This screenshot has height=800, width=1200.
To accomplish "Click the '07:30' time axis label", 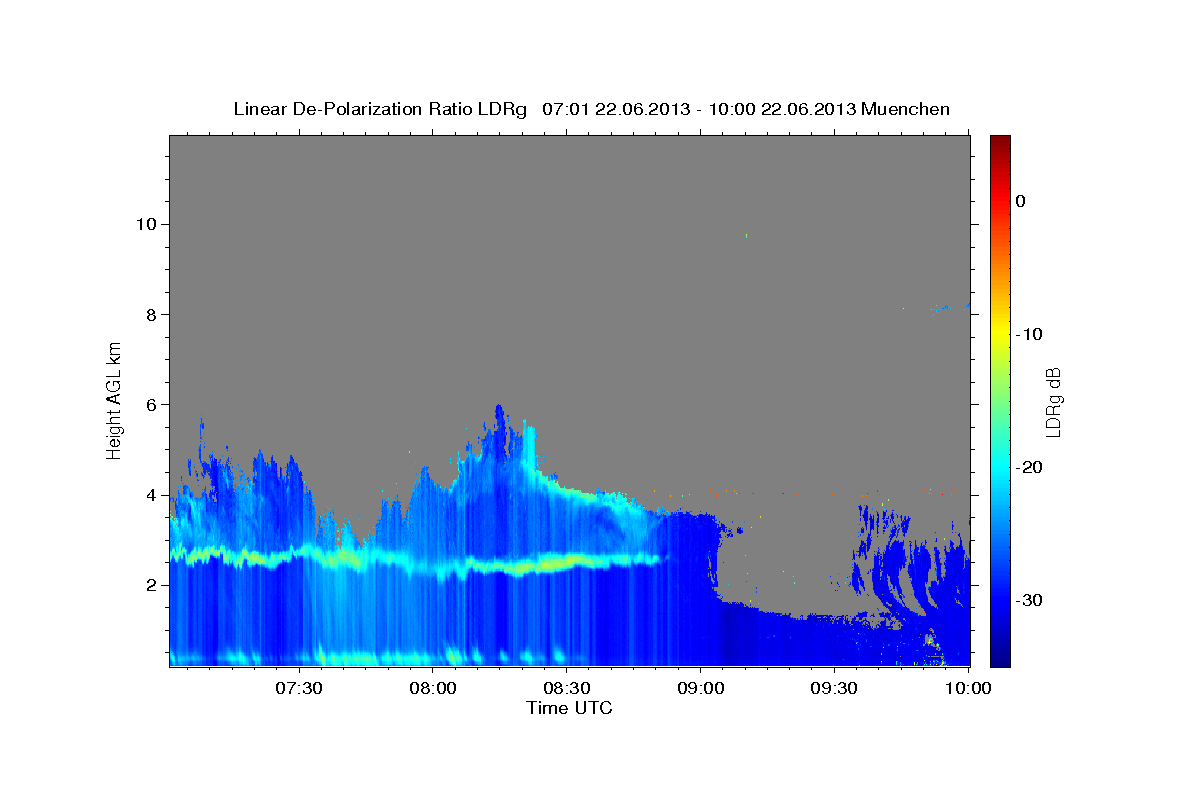I will pos(298,688).
